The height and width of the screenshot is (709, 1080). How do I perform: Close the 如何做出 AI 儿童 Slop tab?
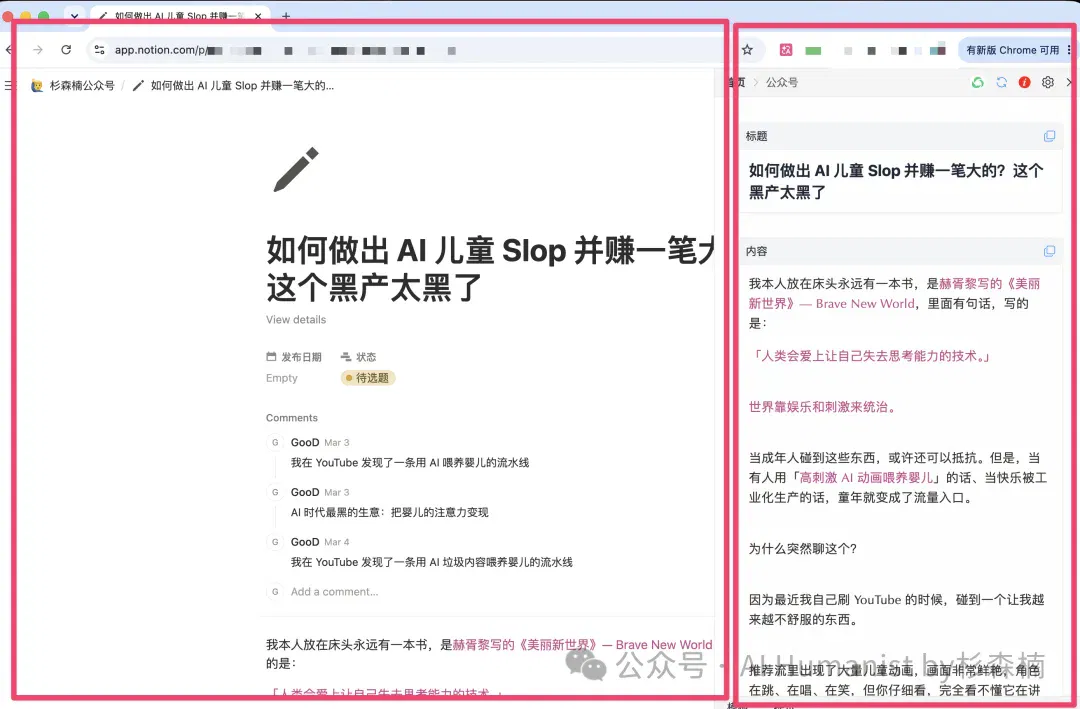pos(258,15)
